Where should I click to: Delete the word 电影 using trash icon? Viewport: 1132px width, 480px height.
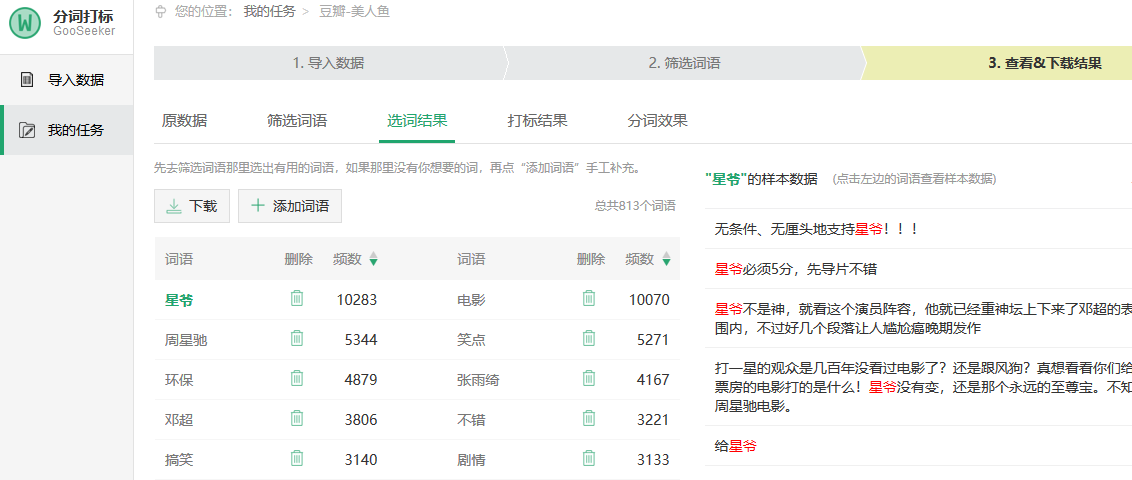(589, 298)
